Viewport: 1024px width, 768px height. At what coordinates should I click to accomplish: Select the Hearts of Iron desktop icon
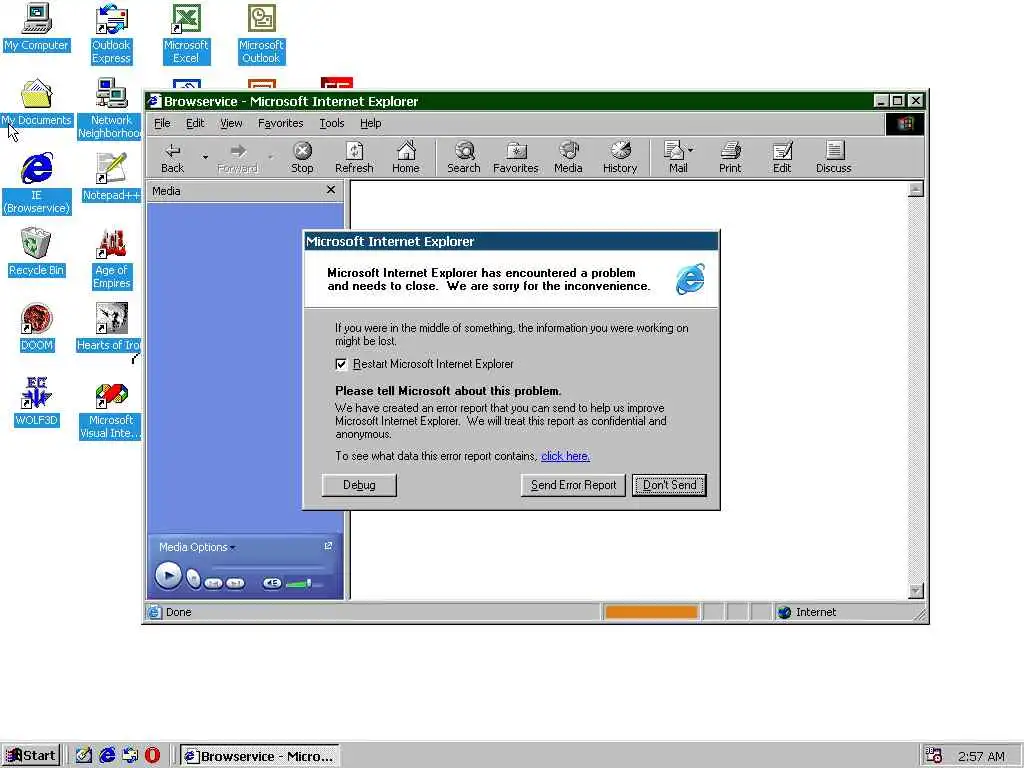(x=109, y=327)
